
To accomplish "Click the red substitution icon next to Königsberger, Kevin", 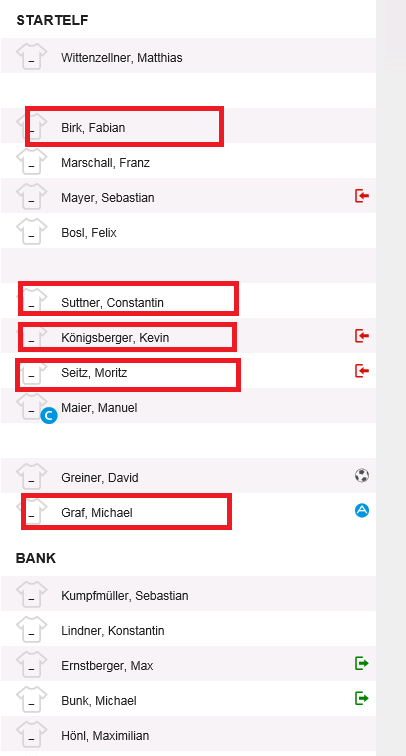I will [362, 336].
